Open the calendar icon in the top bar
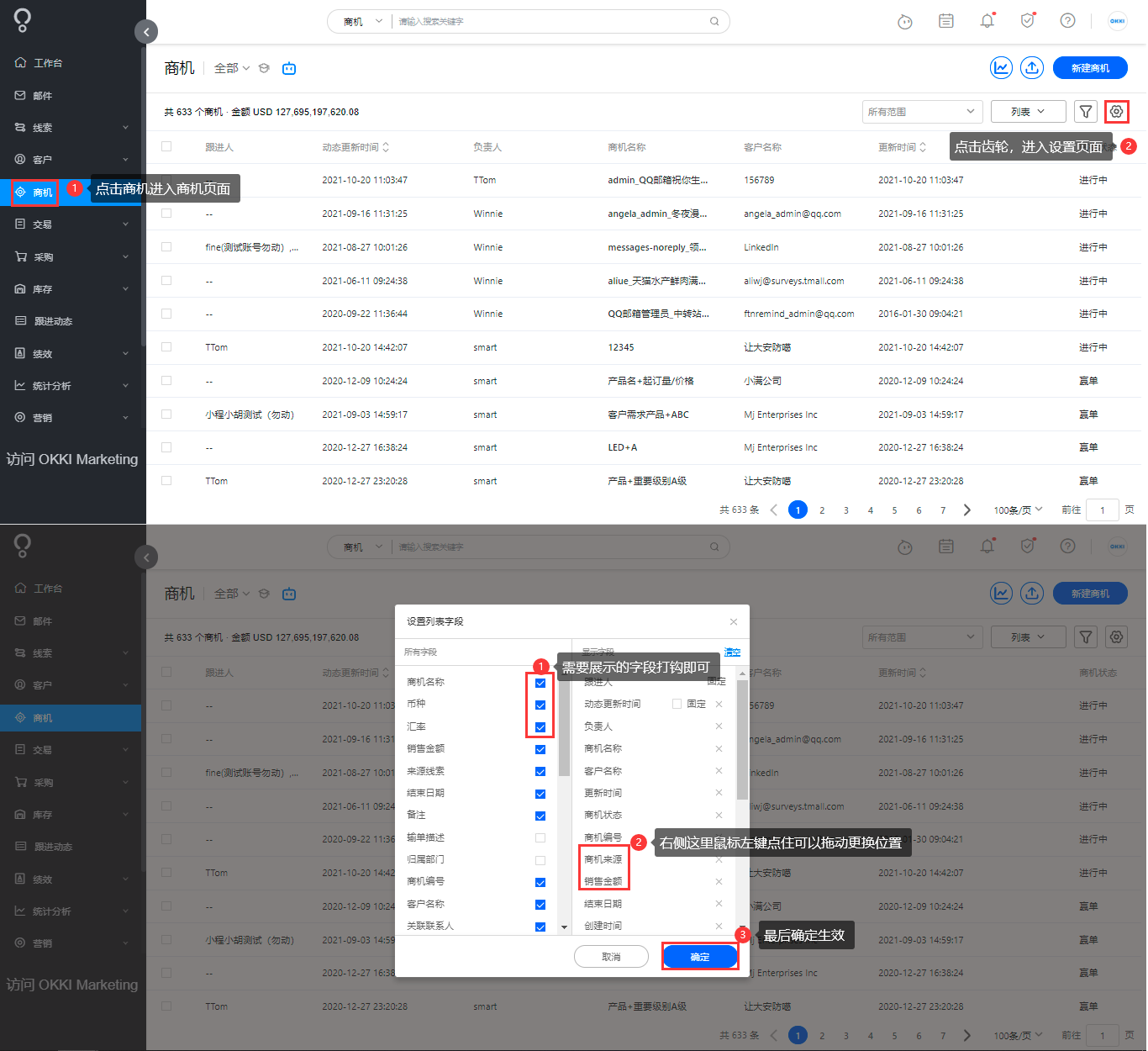 click(x=945, y=21)
